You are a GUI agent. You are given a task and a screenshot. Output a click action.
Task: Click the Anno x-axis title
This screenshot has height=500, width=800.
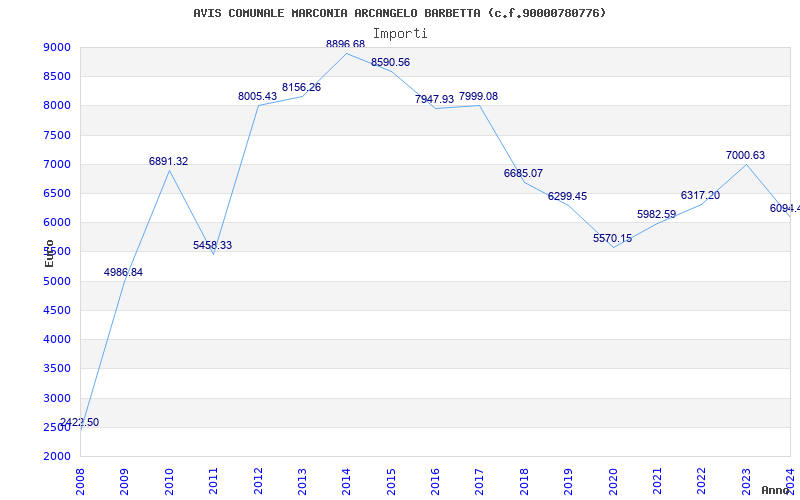776,490
